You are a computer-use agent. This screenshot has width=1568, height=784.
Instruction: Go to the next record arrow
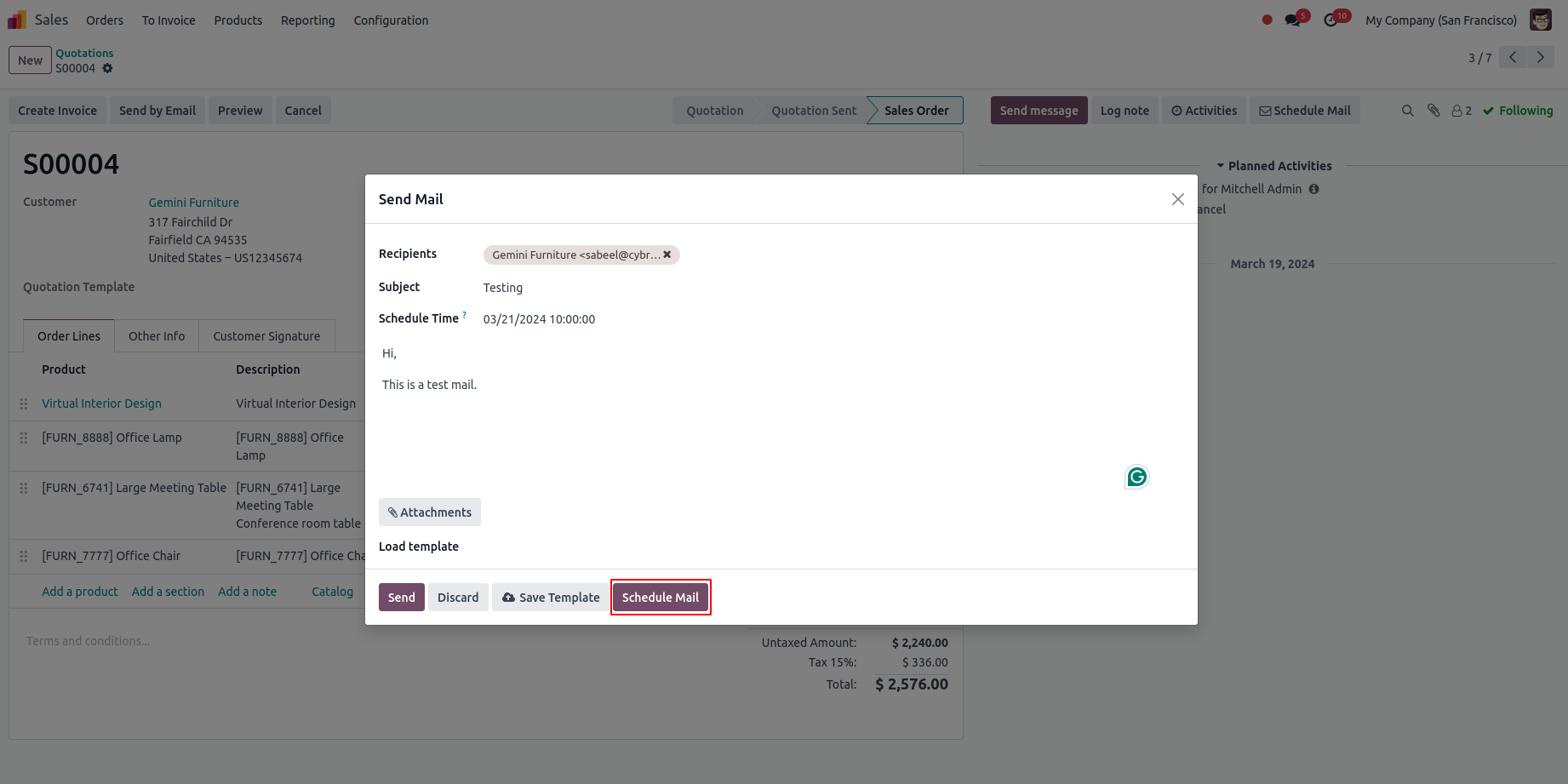[x=1541, y=57]
